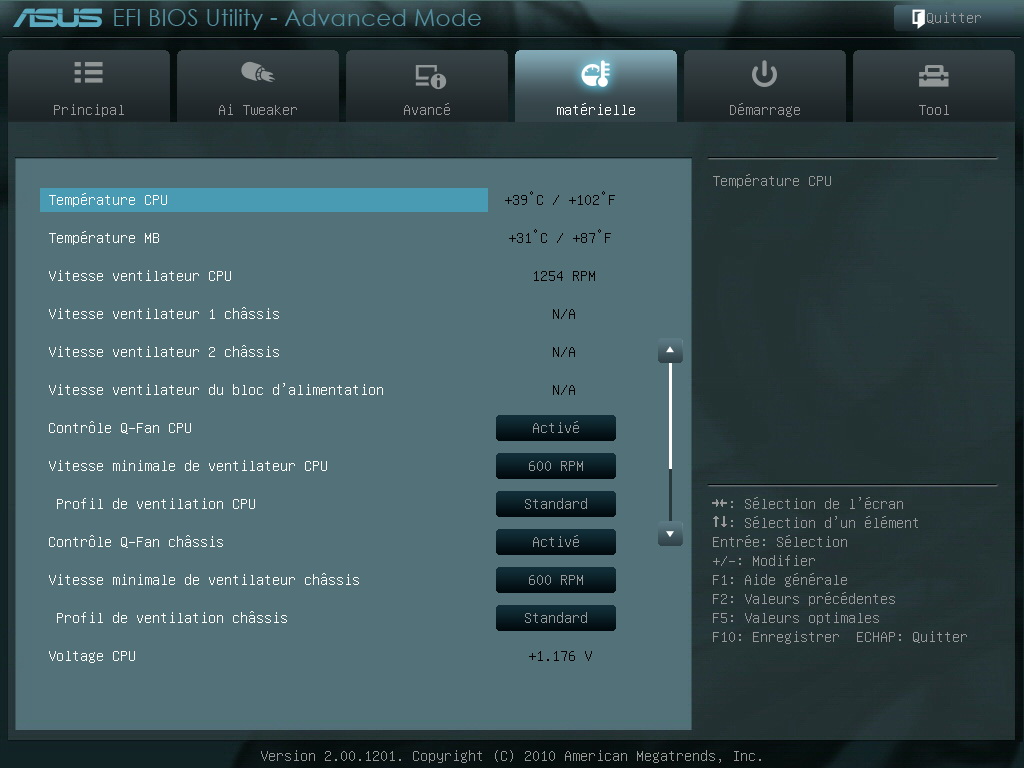
Task: Go to the Démarrage tab
Action: coord(765,86)
